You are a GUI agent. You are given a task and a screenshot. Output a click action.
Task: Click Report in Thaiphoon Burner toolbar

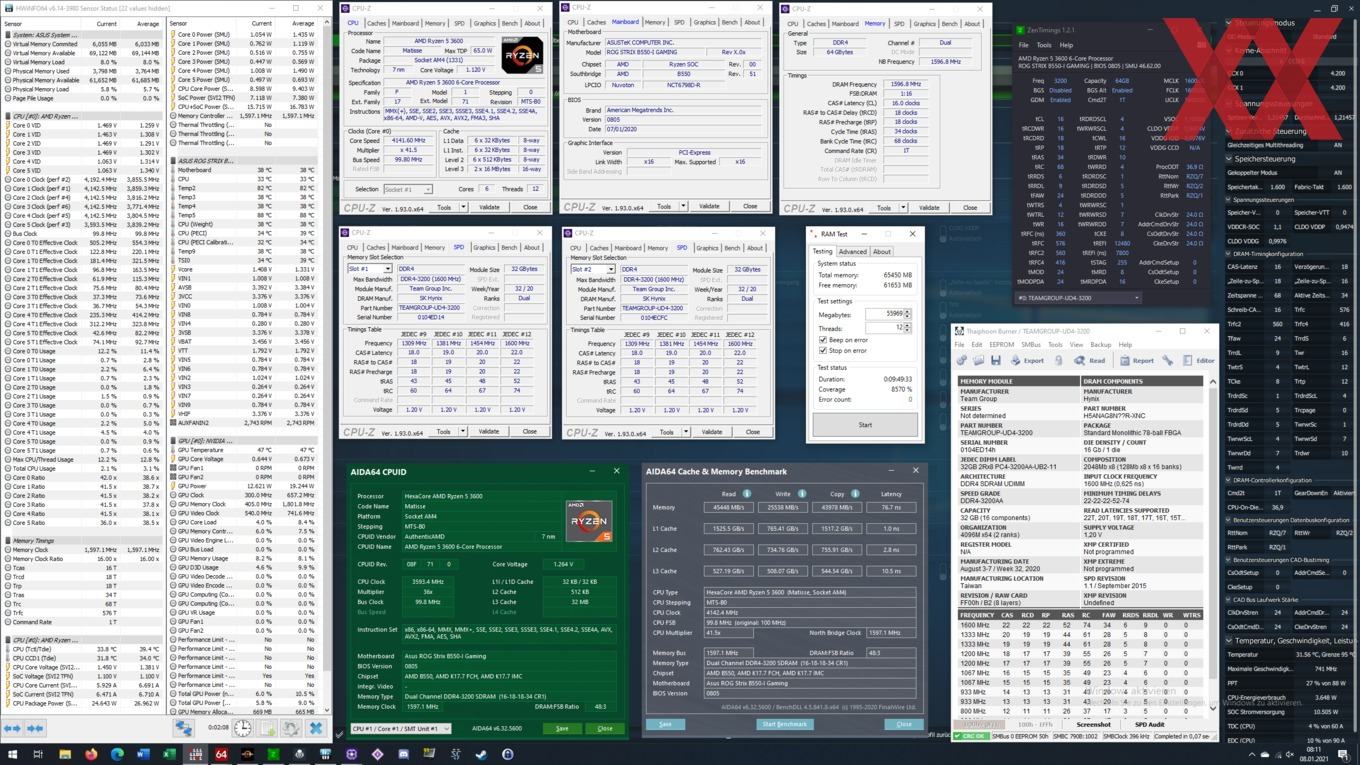(1136, 360)
